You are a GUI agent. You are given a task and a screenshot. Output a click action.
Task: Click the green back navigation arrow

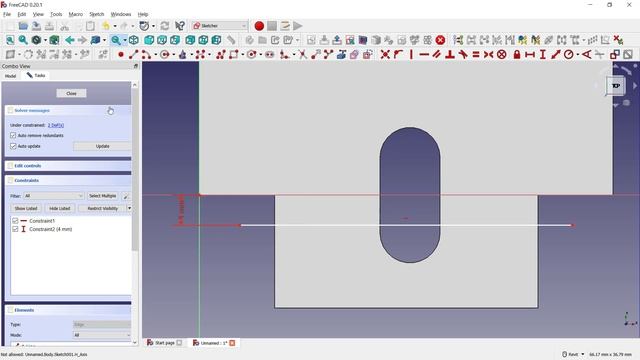coord(69,40)
